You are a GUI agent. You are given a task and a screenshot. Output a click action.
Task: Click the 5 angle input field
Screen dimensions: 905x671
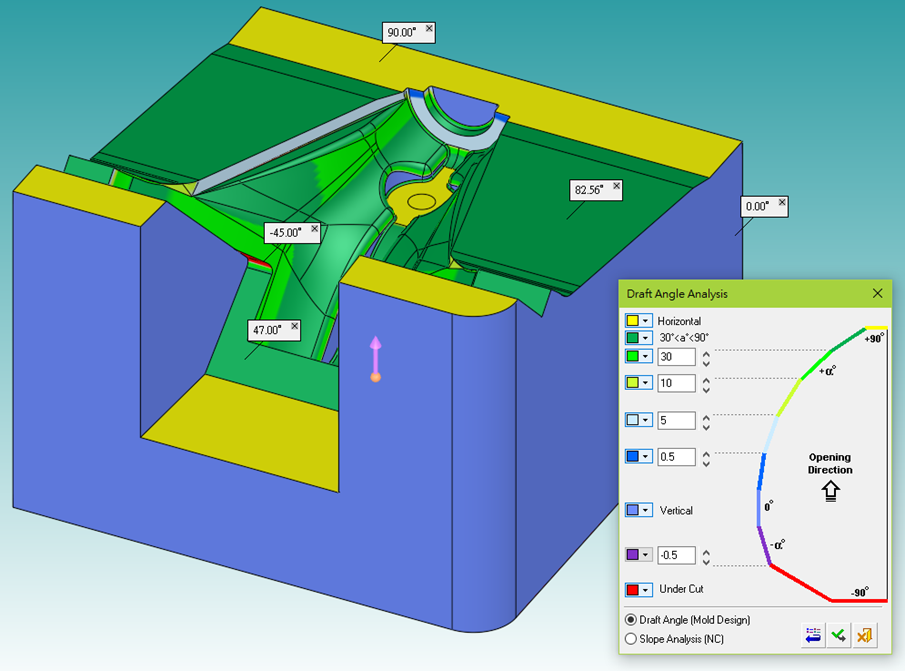[676, 420]
